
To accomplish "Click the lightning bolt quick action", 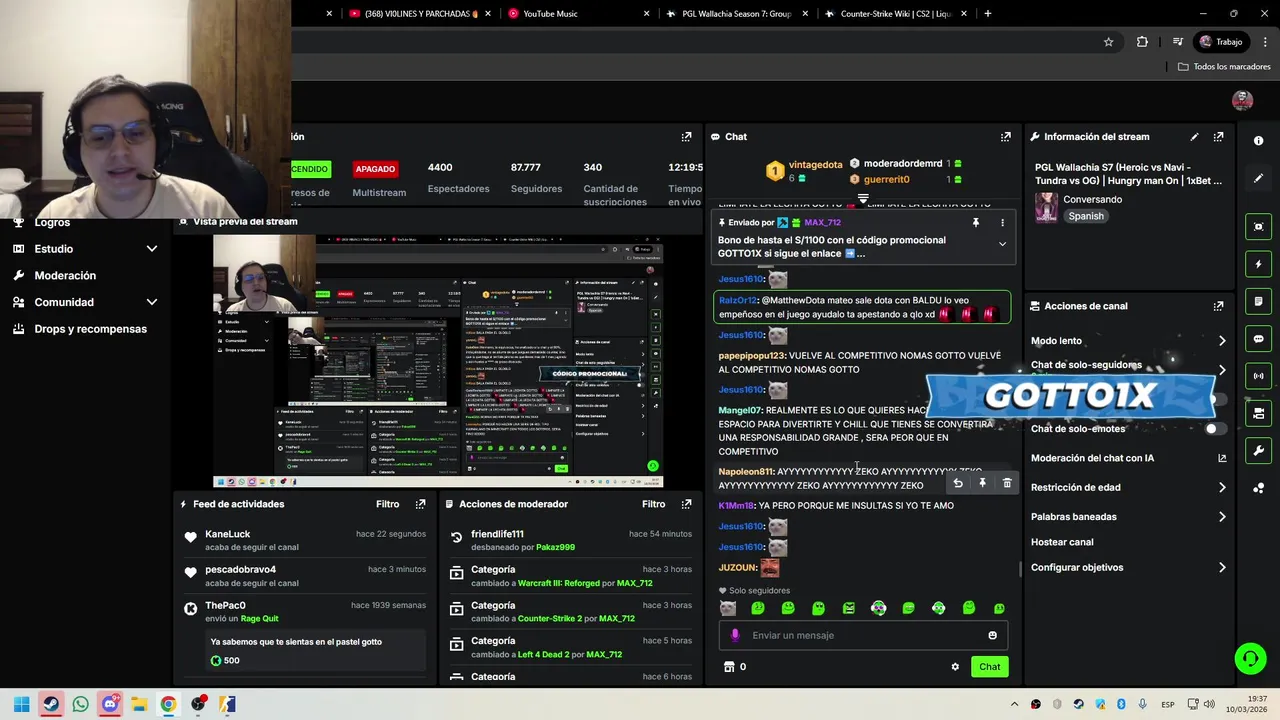I will click(1258, 264).
